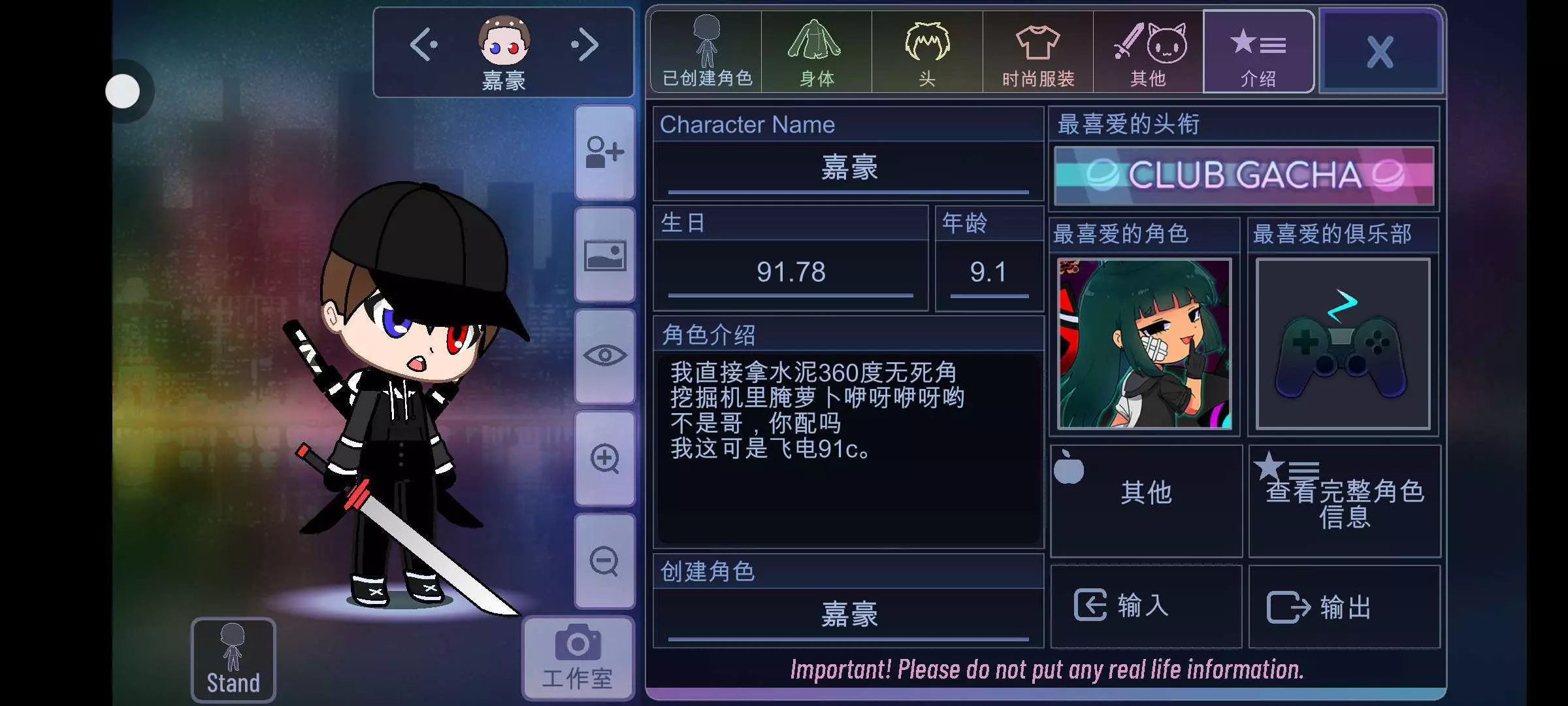Viewport: 1568px width, 706px height.
Task: Click the add character icon
Action: coord(604,152)
